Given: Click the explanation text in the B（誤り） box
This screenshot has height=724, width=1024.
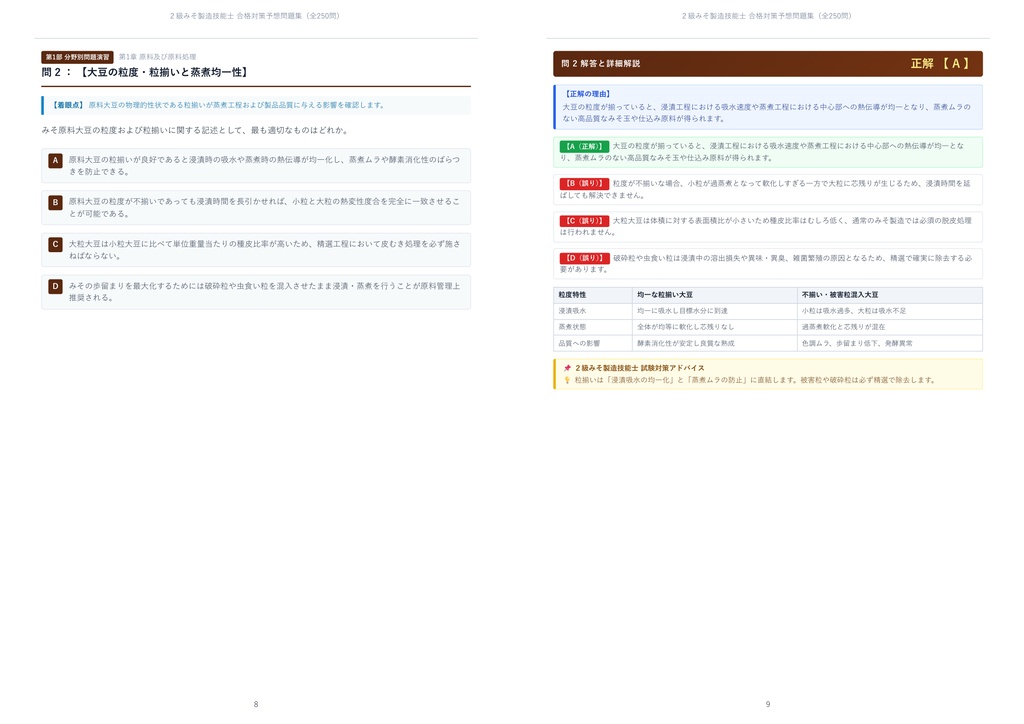Looking at the screenshot, I should click(765, 189).
